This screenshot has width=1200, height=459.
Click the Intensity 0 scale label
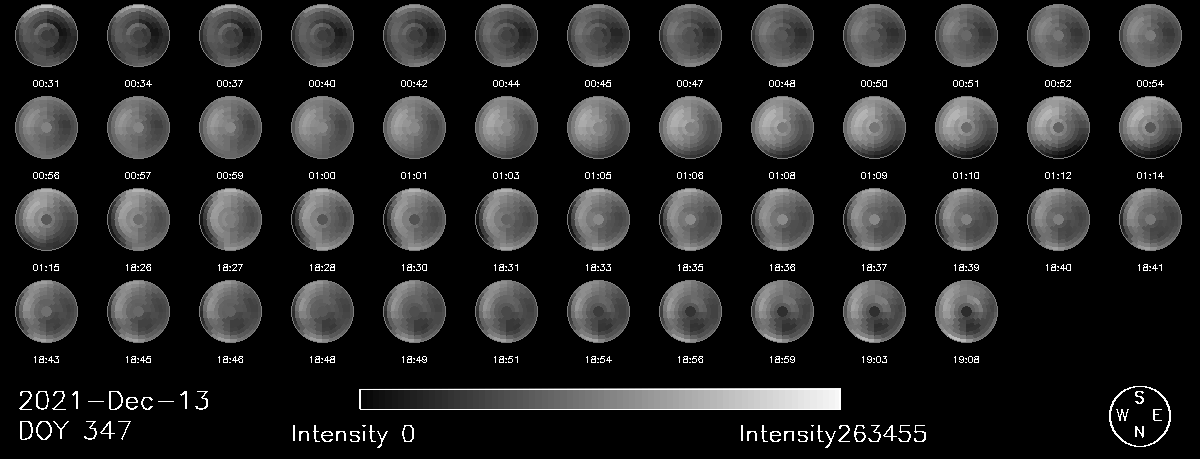tap(353, 434)
